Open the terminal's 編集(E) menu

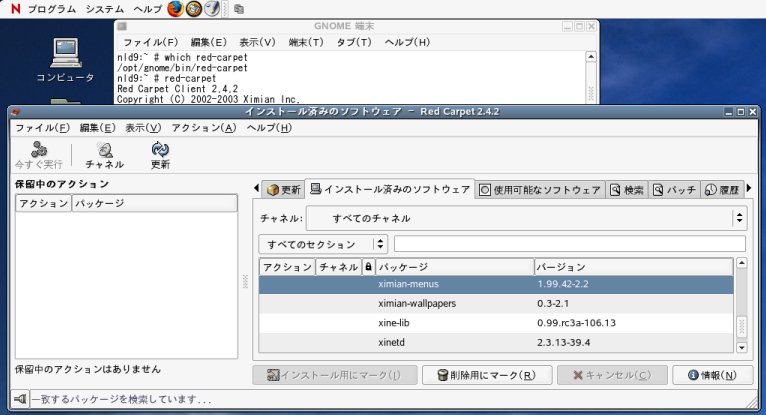coord(209,42)
